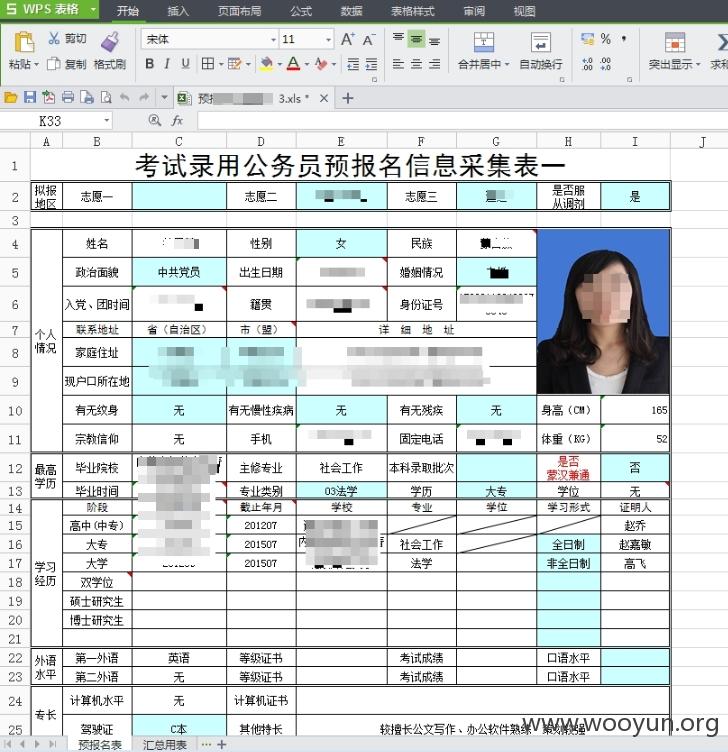Image resolution: width=728 pixels, height=752 pixels.
Task: Increase decimal places
Action: tap(587, 64)
